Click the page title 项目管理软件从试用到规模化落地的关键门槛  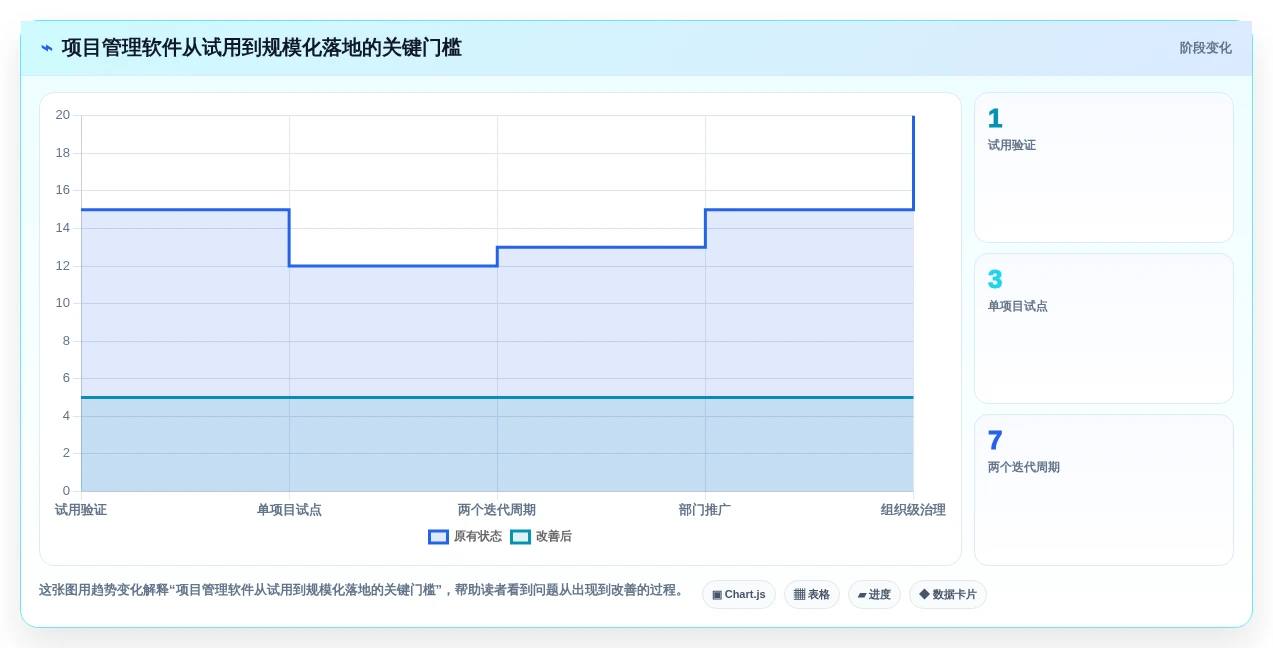click(261, 48)
